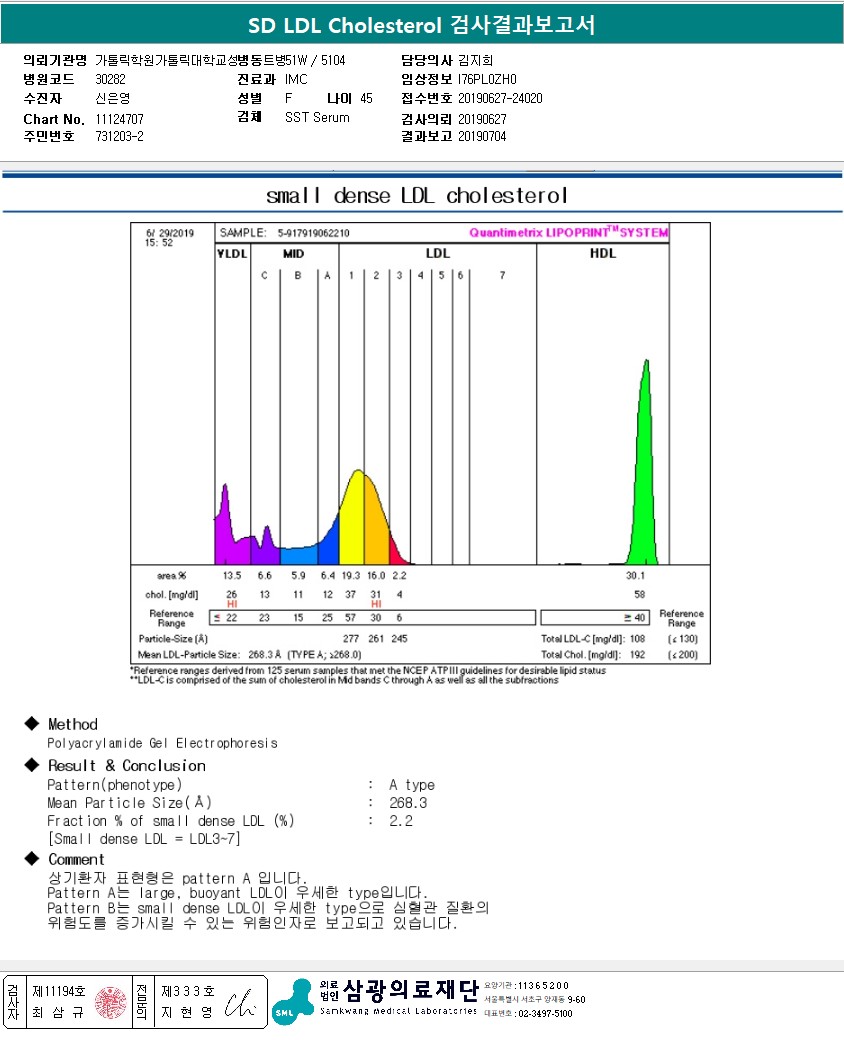This screenshot has height=1040, width=844.
Task: Click the specialist handwritten signature
Action: point(240,1004)
